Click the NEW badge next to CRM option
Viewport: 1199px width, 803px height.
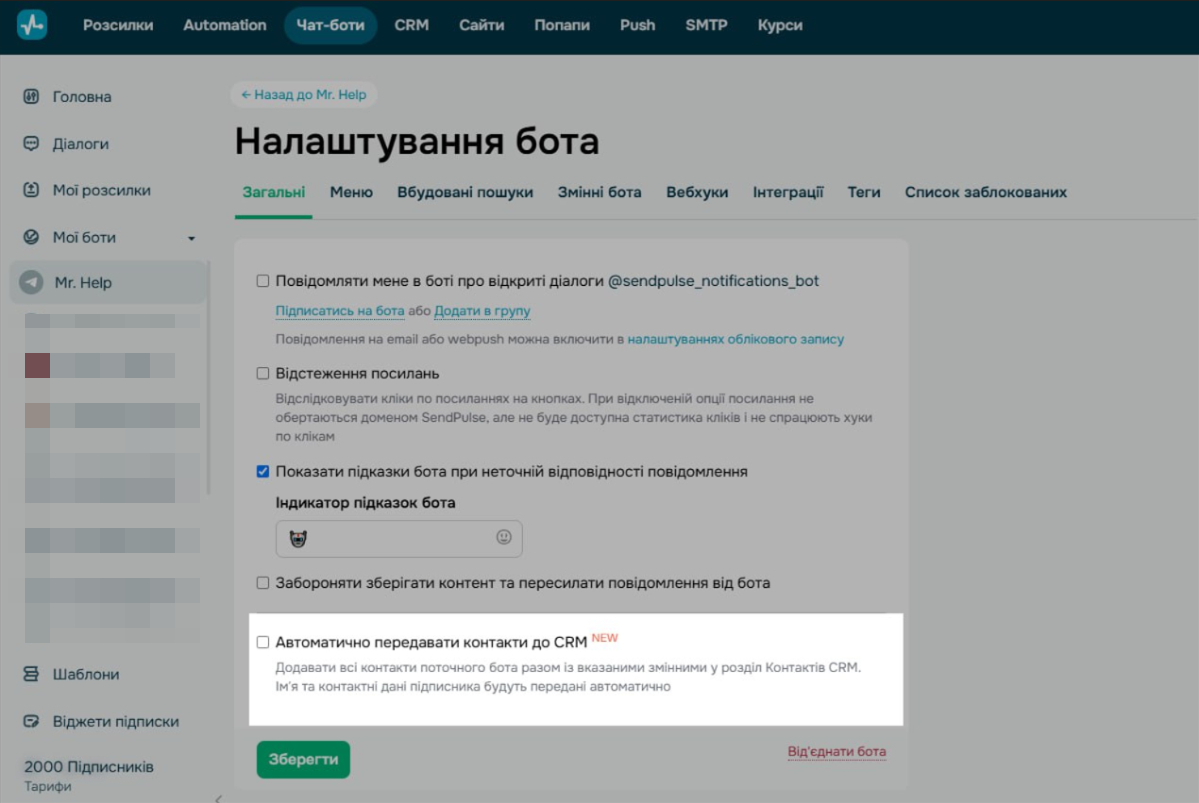point(605,638)
